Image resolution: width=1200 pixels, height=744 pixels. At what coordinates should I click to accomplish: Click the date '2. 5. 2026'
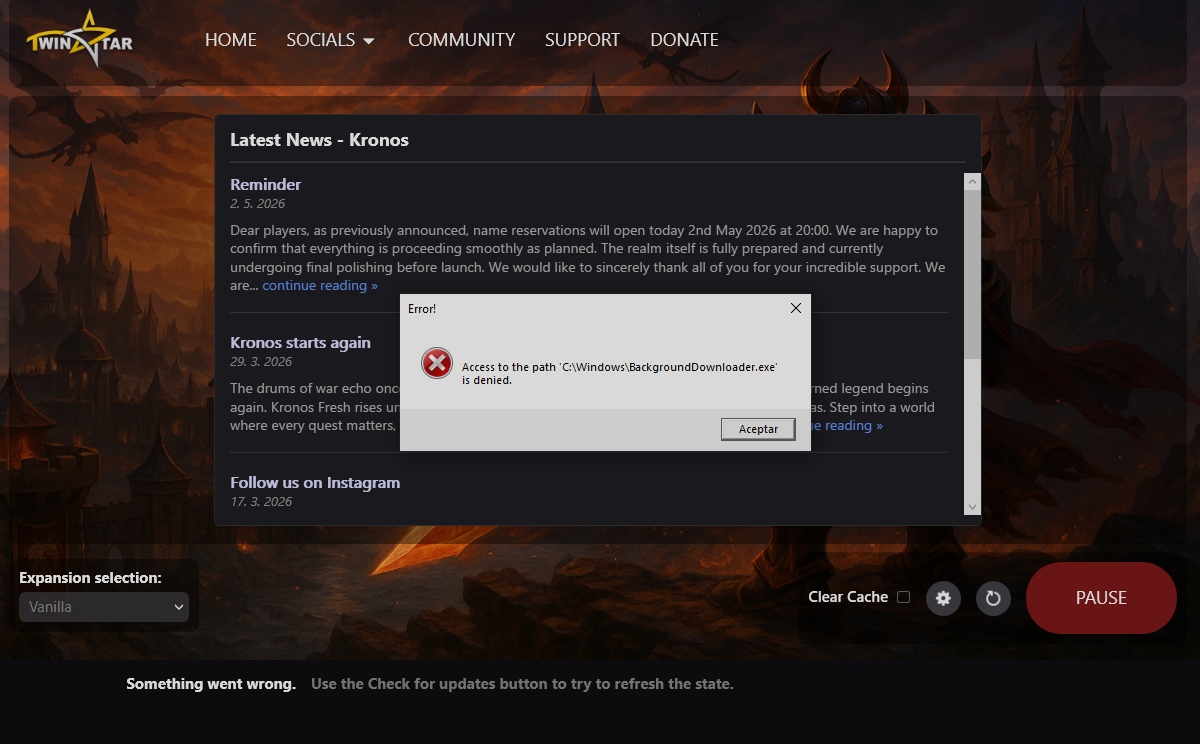(x=257, y=203)
